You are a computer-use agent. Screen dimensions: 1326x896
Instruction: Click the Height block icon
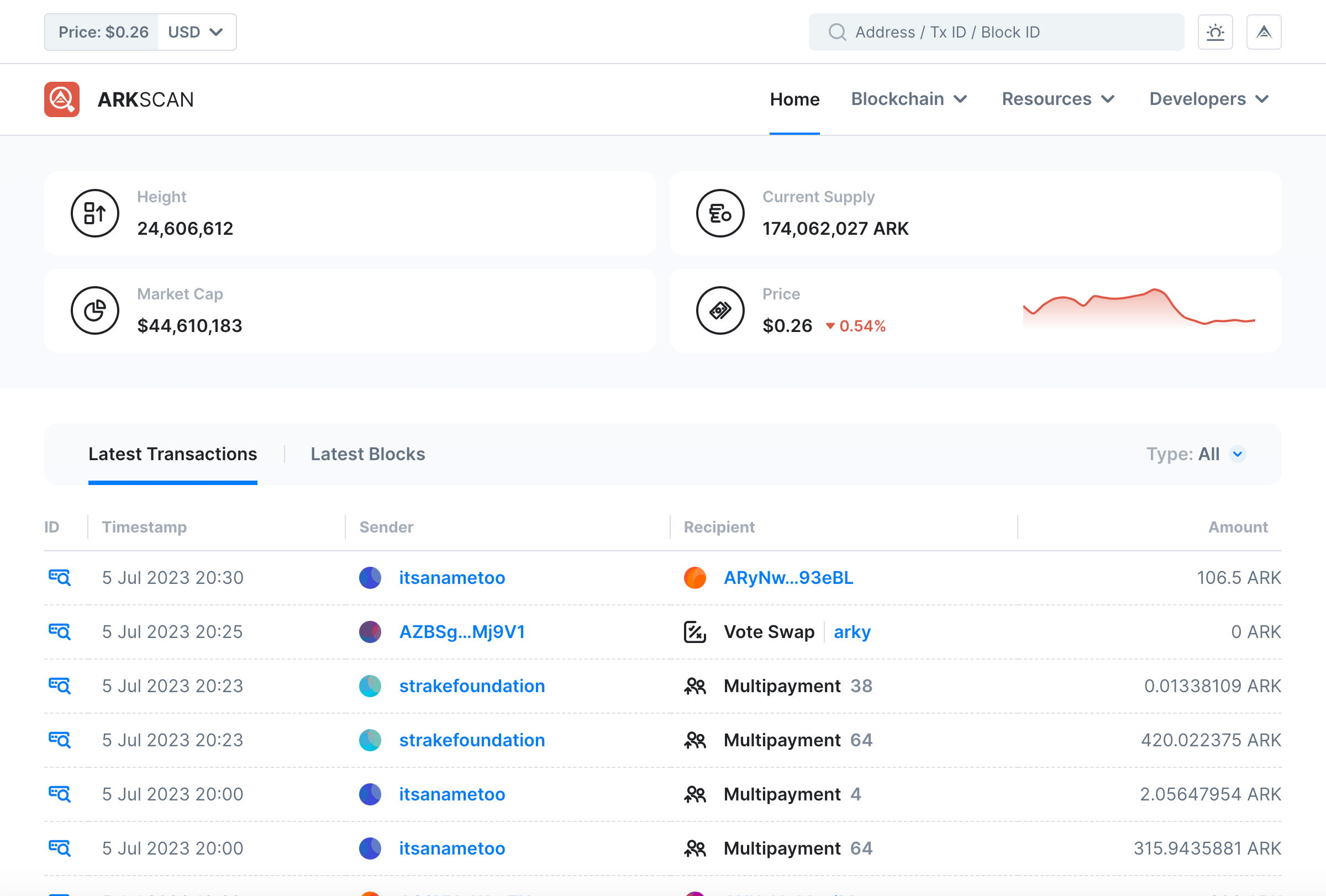(94, 213)
